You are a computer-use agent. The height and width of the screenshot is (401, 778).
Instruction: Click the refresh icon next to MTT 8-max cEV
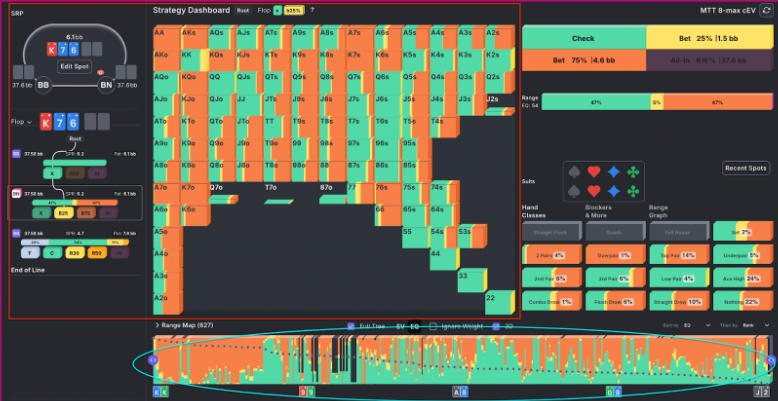coord(766,10)
